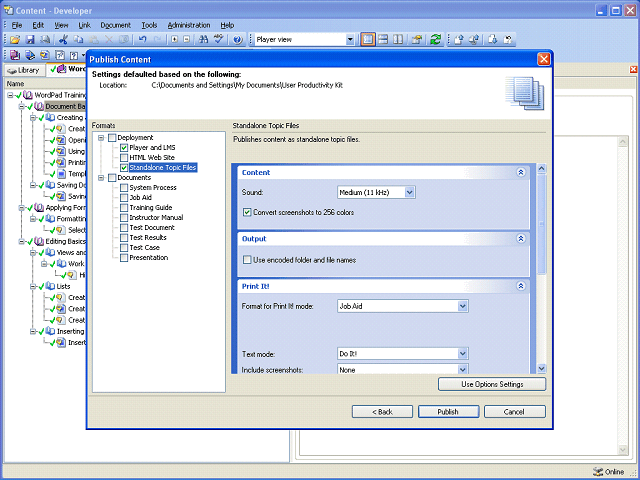Click the Find binoculars icon
This screenshot has width=640, height=480.
pos(203,40)
